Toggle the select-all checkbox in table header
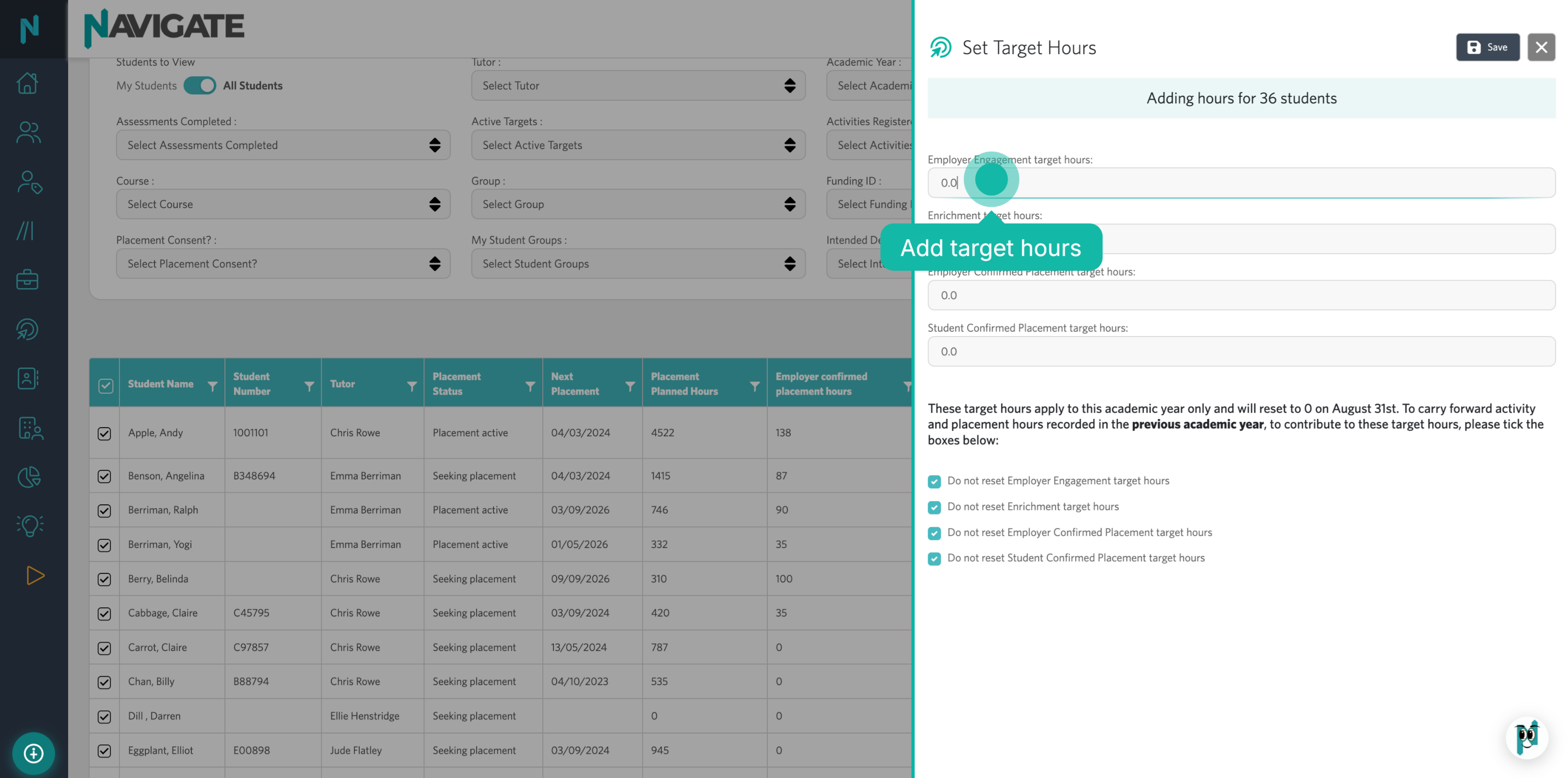The height and width of the screenshot is (778, 1568). [x=105, y=386]
